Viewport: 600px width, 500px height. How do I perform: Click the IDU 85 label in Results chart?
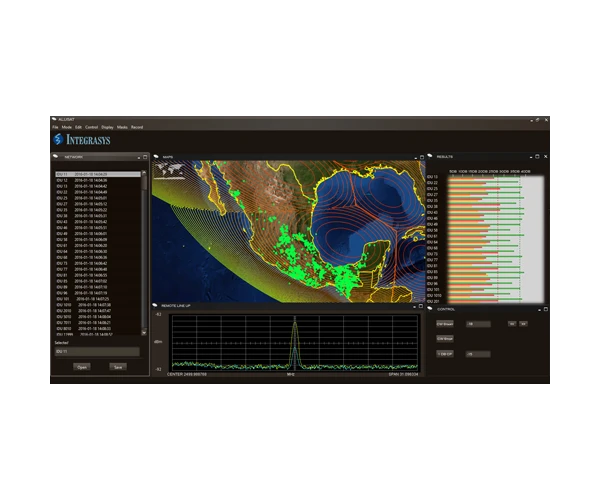[x=432, y=272]
